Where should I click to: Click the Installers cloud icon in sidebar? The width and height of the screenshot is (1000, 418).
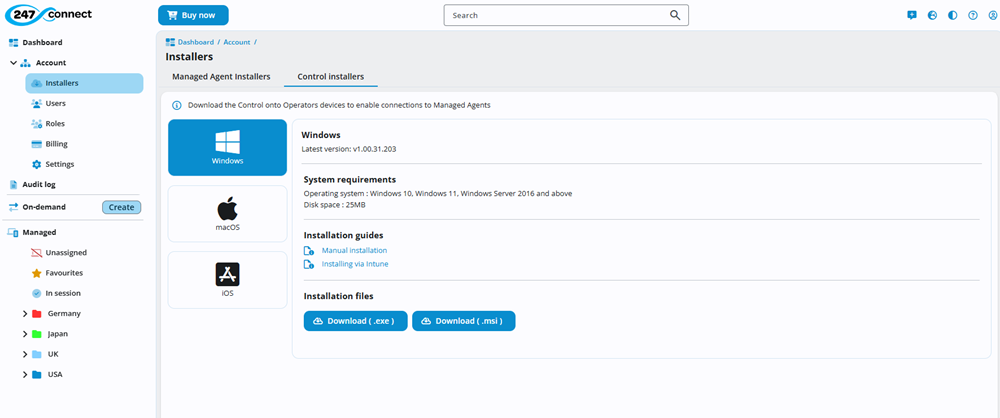[x=36, y=84]
